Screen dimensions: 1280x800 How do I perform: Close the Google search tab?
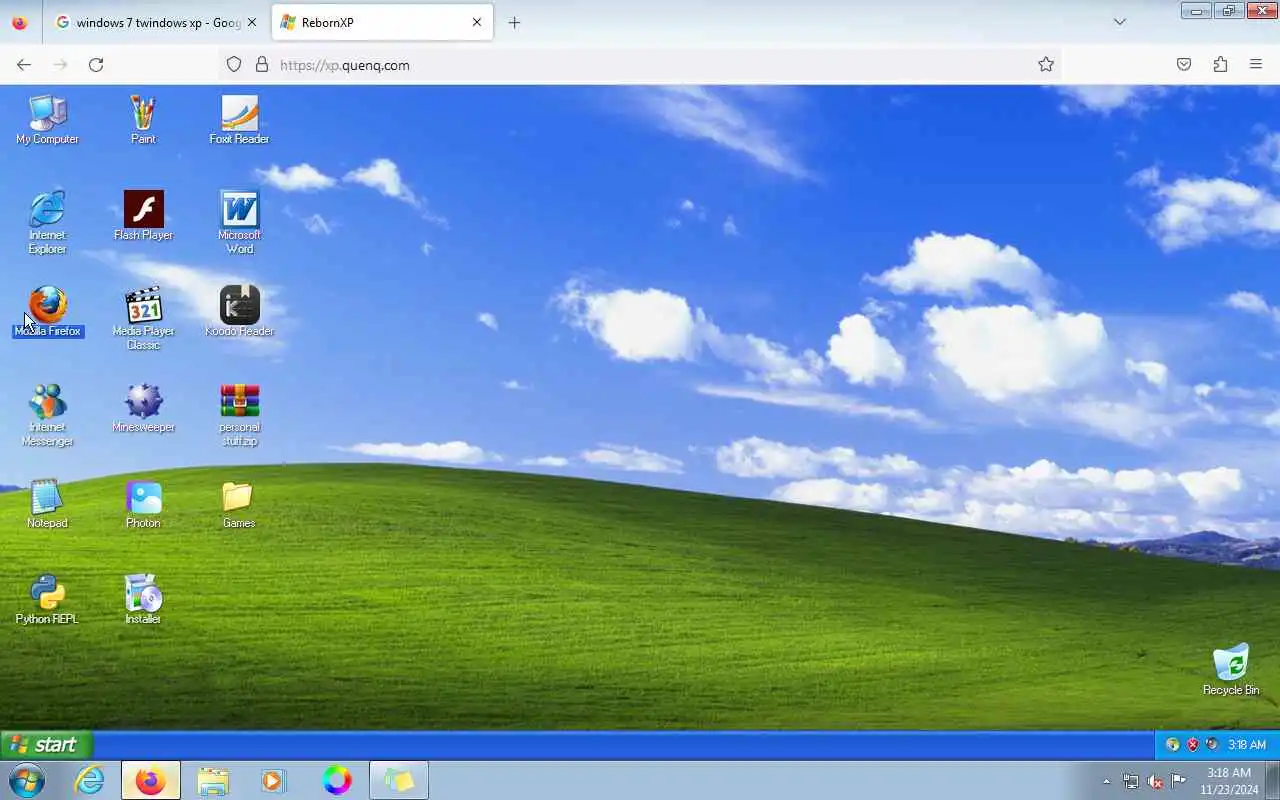pyautogui.click(x=252, y=22)
